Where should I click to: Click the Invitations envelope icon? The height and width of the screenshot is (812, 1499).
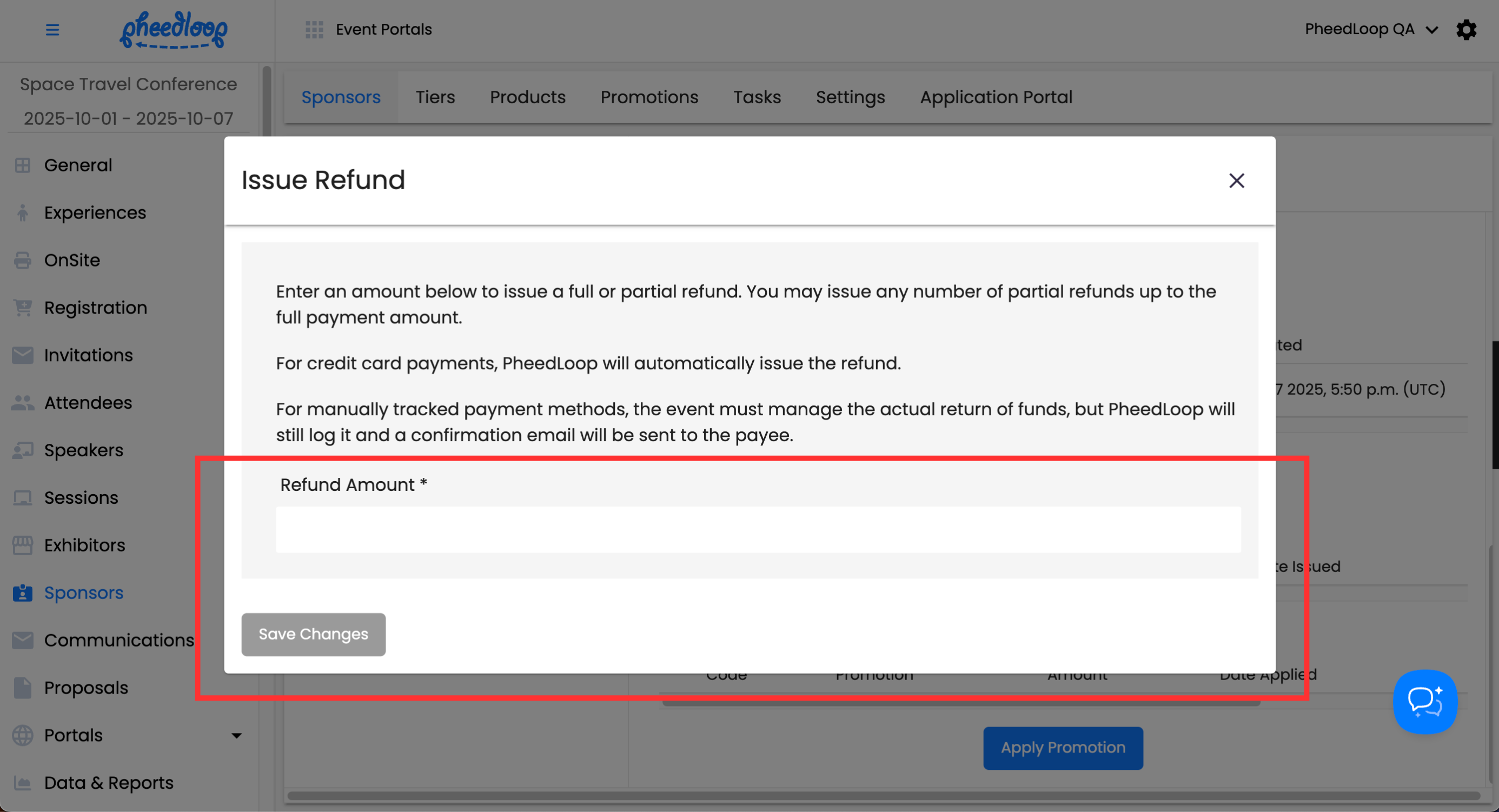tap(23, 355)
